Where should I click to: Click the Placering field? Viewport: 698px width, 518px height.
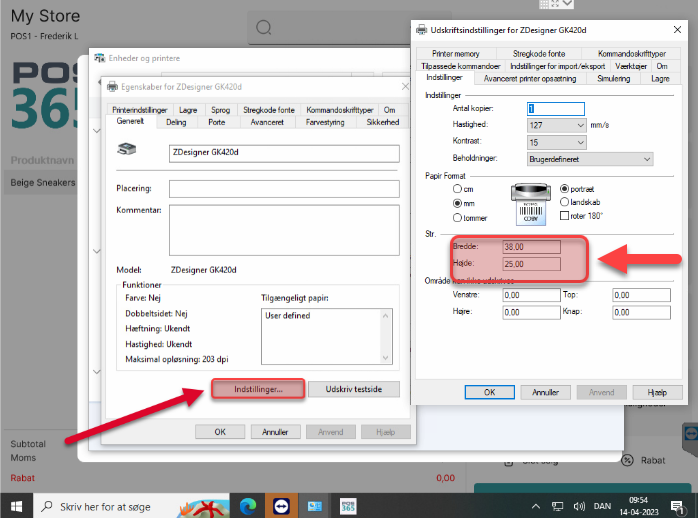click(x=284, y=189)
